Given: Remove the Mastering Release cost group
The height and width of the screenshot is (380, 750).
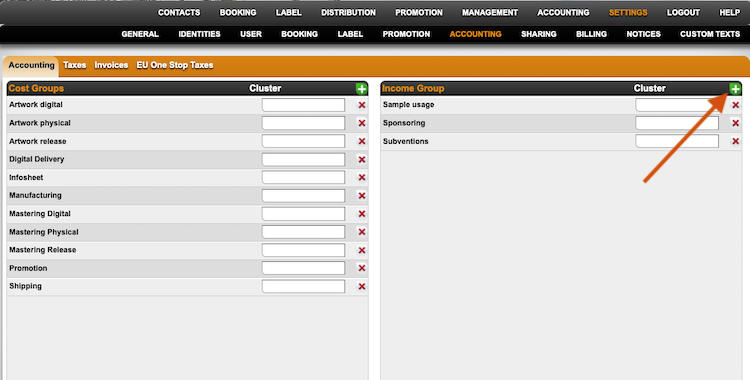Looking at the screenshot, I should point(362,250).
